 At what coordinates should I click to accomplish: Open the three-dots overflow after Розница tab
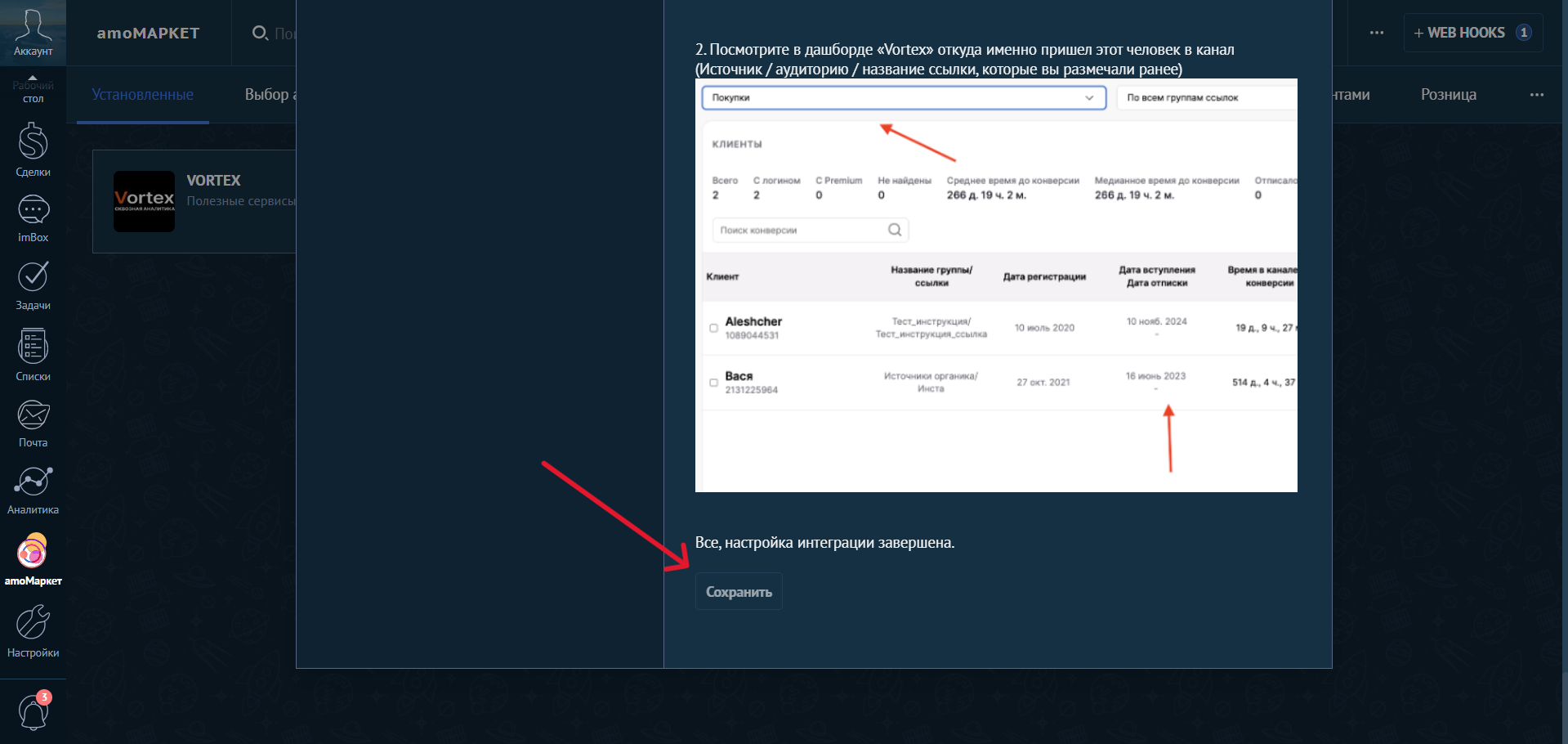coord(1537,95)
